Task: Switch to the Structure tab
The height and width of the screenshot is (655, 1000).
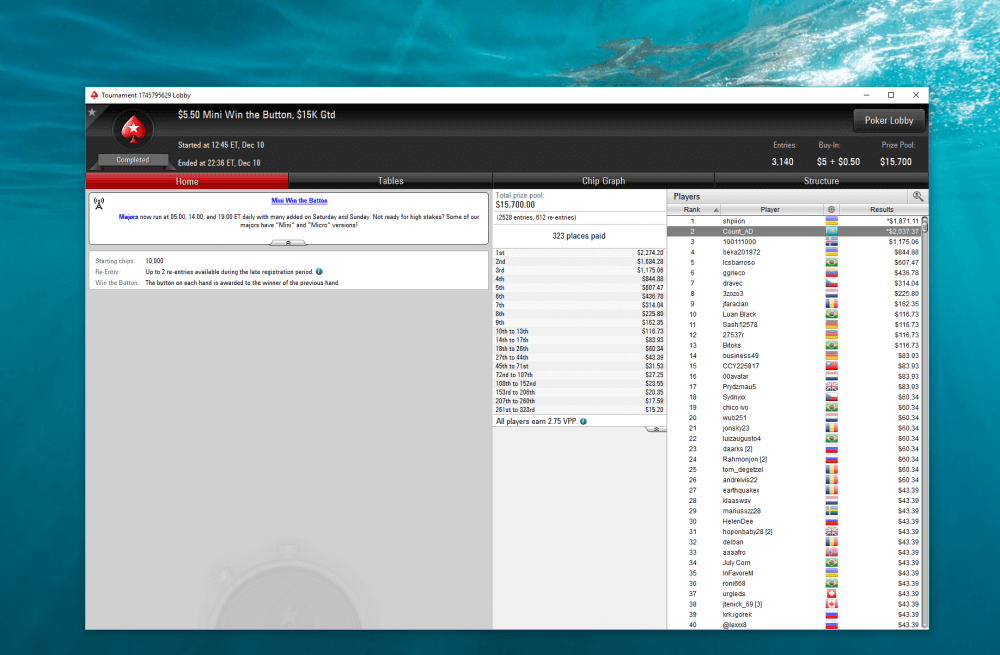Action: (x=821, y=181)
